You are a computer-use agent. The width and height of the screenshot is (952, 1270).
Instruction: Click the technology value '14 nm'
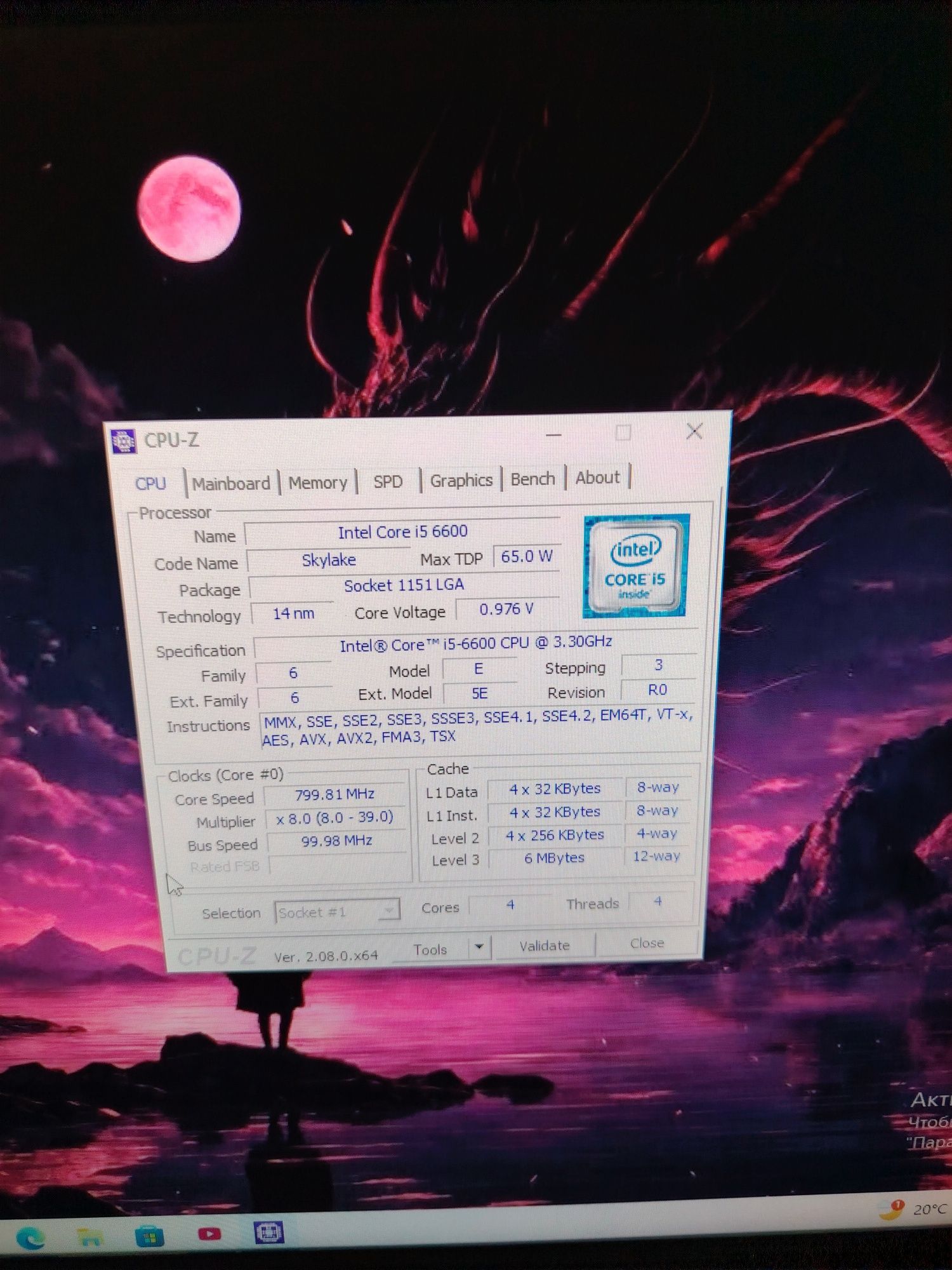pyautogui.click(x=293, y=613)
